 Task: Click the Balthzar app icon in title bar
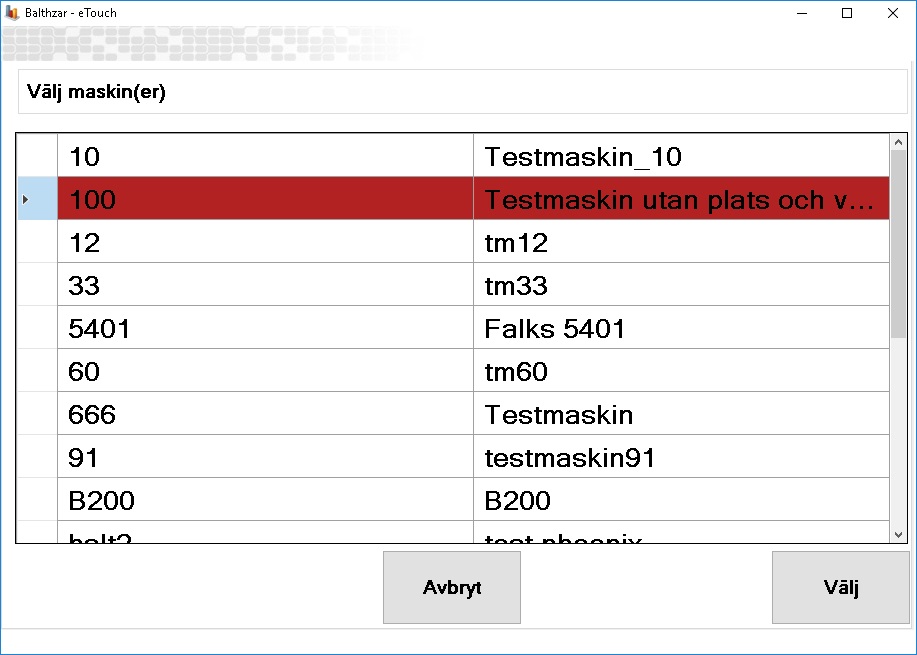[x=12, y=13]
